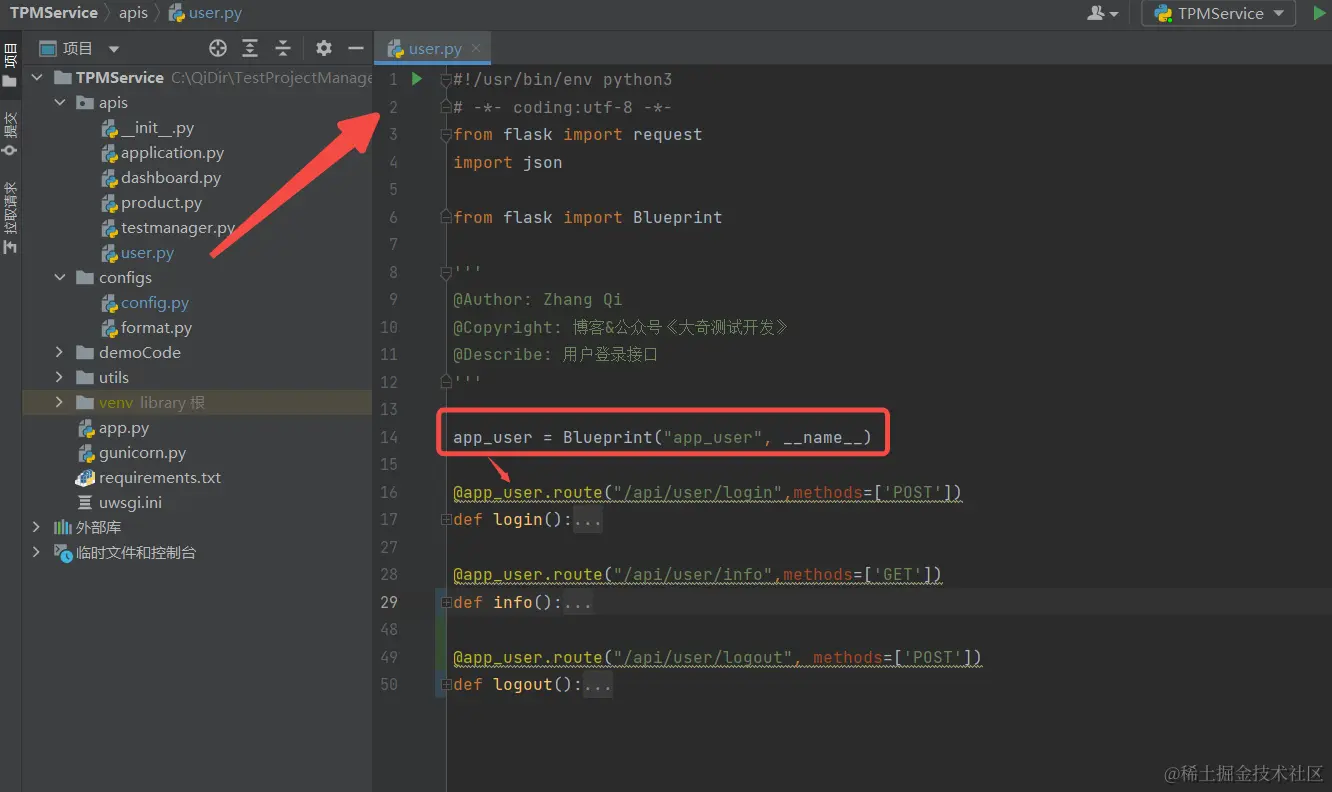Click fold toggle beside def logout line
This screenshot has height=792, width=1332.
coord(444,685)
